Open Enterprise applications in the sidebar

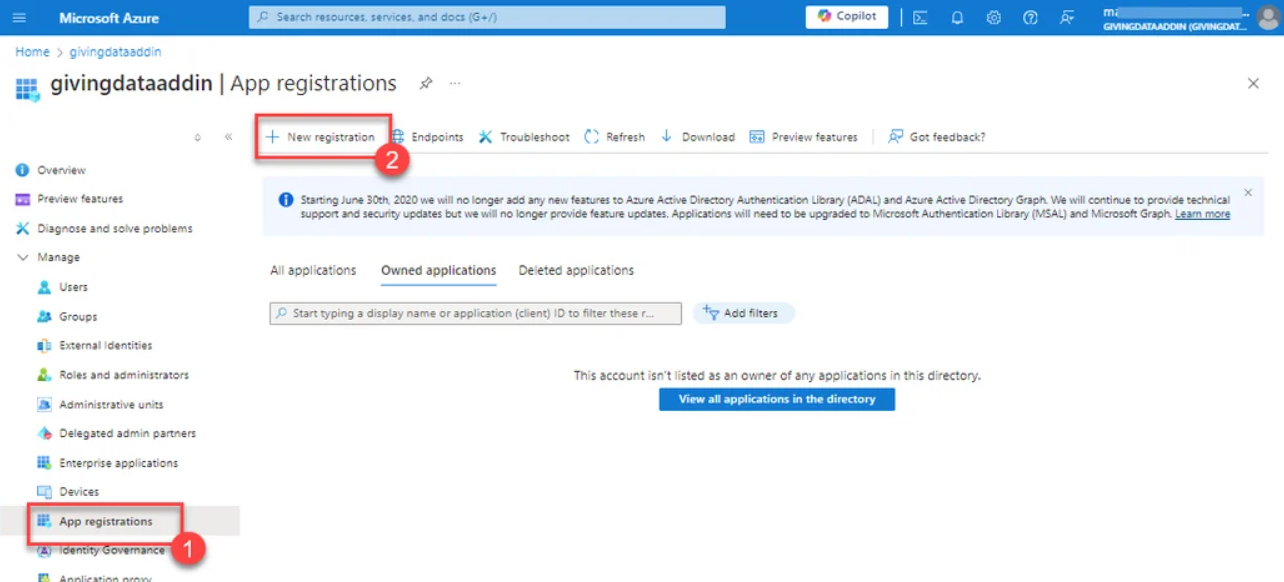(x=120, y=463)
